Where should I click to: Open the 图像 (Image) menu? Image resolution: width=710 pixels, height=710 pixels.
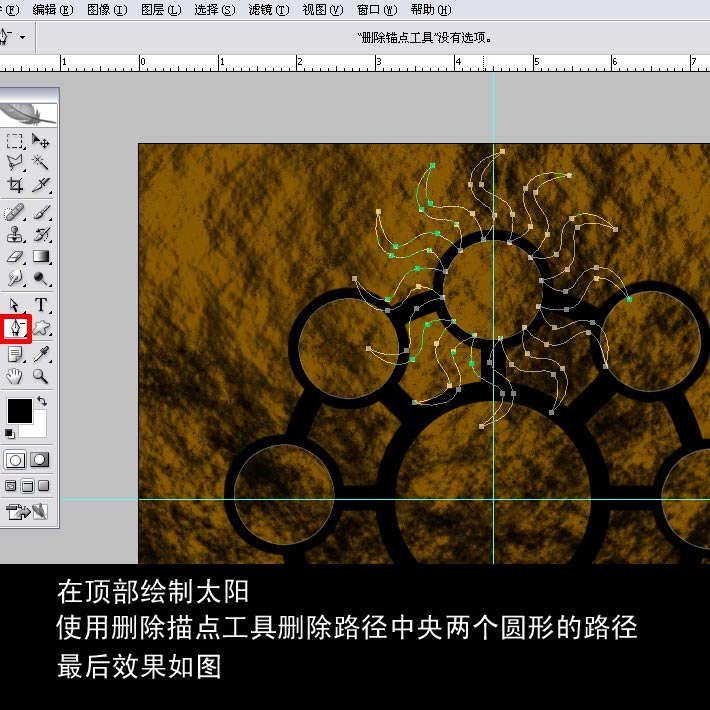click(107, 10)
